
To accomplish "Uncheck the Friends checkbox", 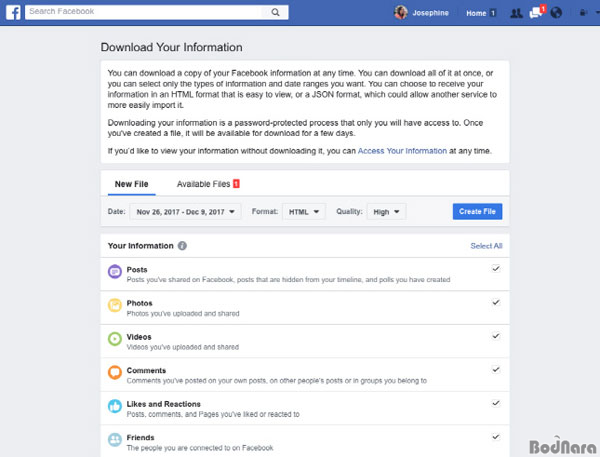I will point(496,437).
